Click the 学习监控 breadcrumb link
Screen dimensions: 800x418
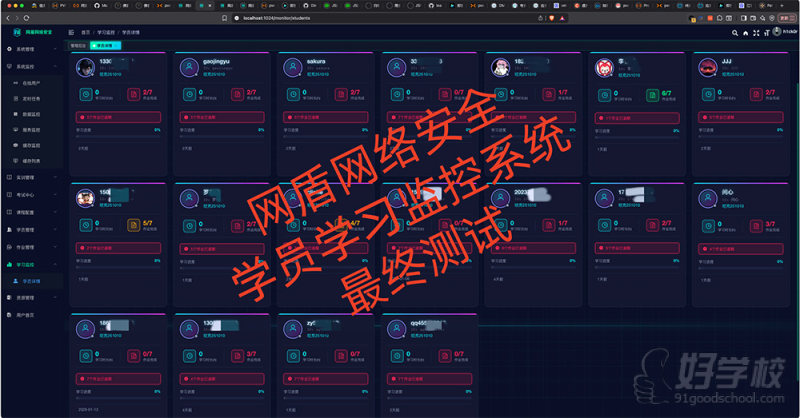pyautogui.click(x=106, y=32)
